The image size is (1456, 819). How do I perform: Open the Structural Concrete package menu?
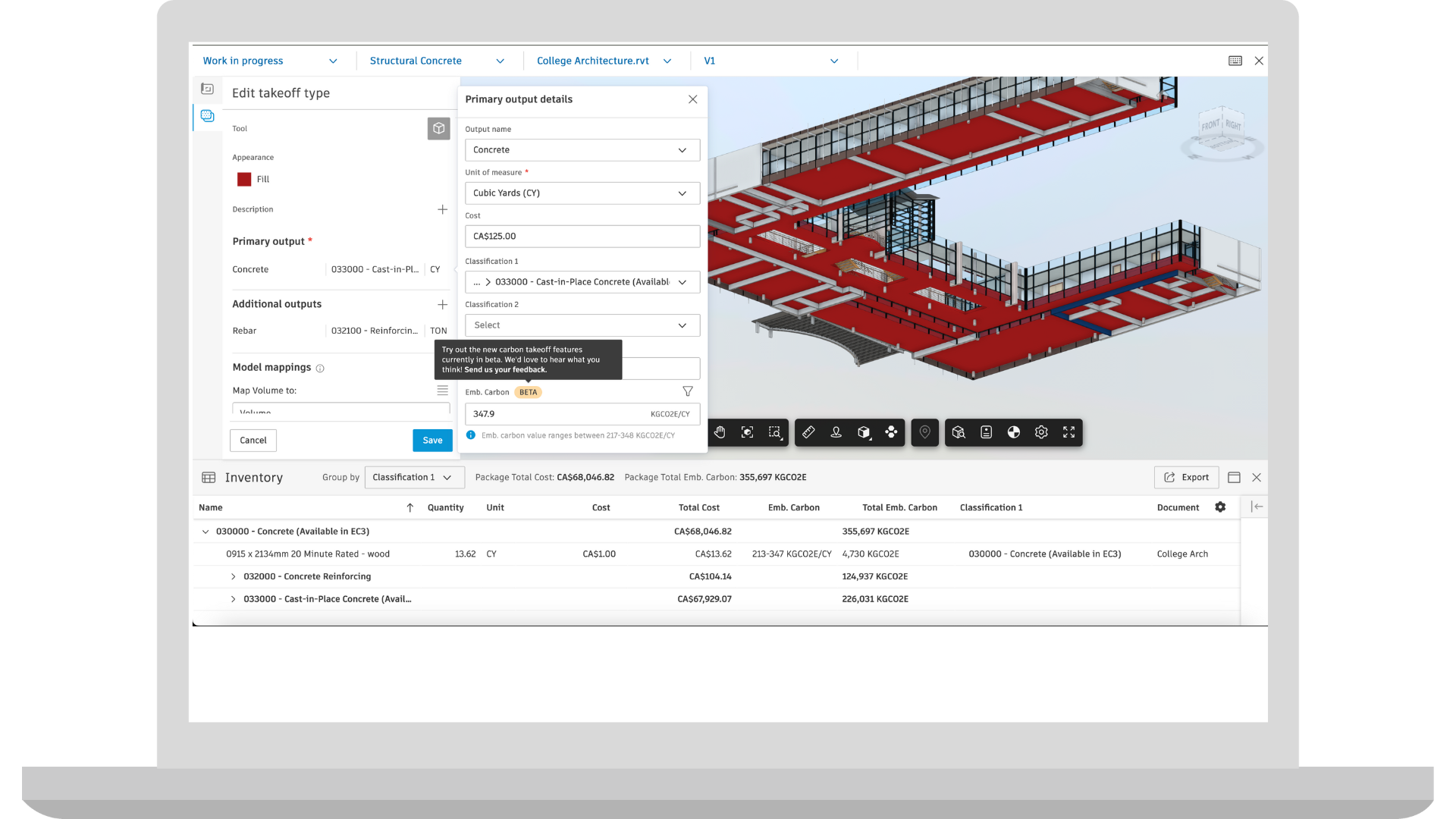(437, 61)
